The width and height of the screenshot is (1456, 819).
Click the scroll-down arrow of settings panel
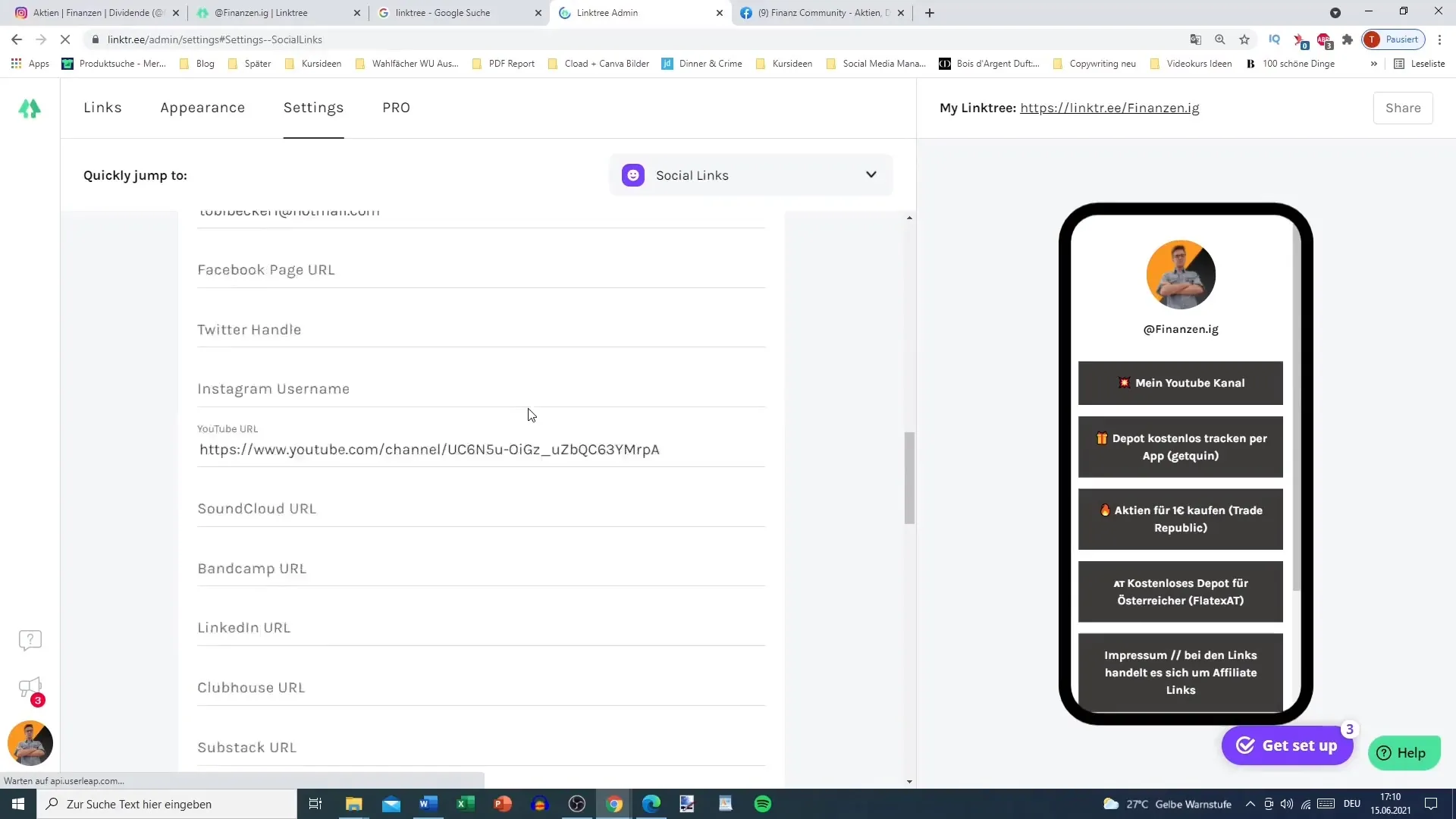pos(909,781)
